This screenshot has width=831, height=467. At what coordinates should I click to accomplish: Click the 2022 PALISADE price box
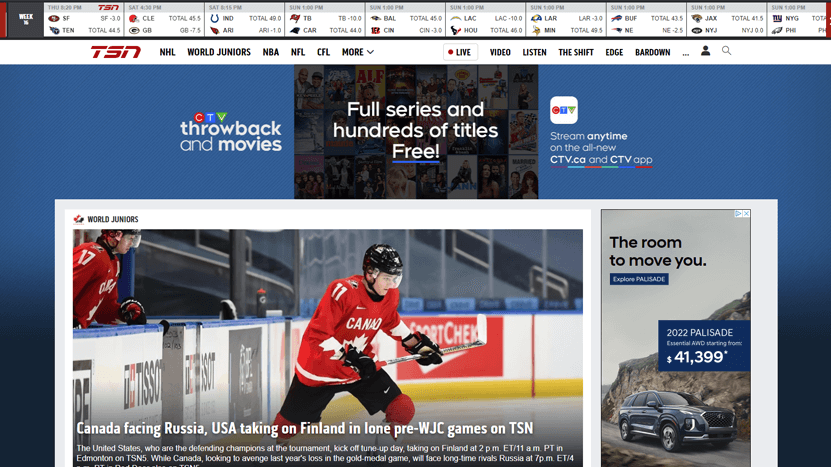(704, 345)
